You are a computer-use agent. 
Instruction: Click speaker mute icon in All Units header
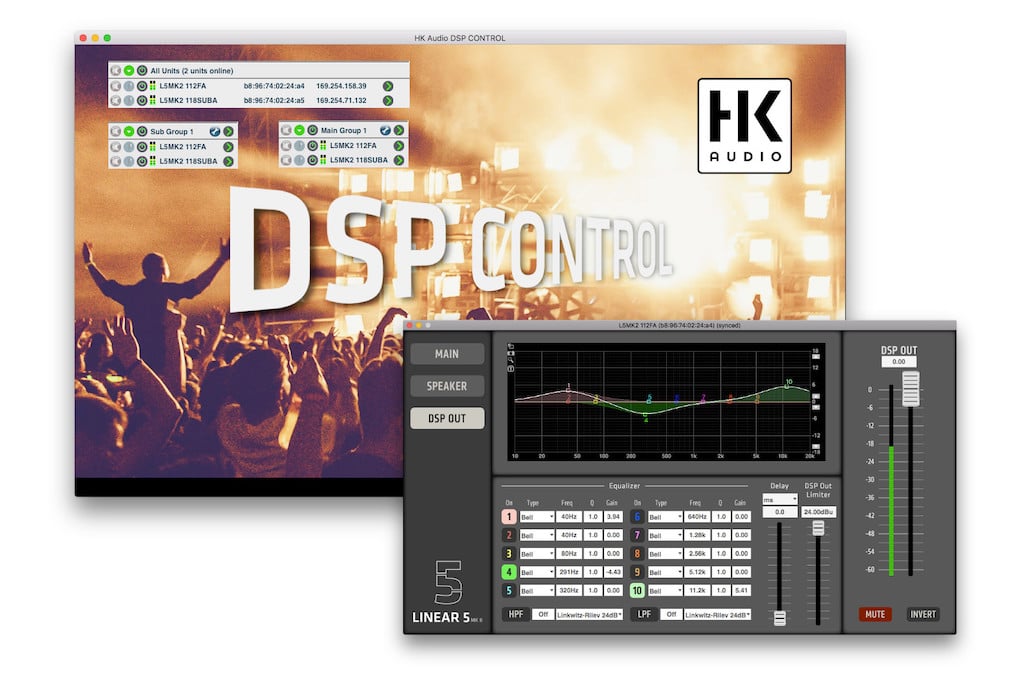point(116,71)
